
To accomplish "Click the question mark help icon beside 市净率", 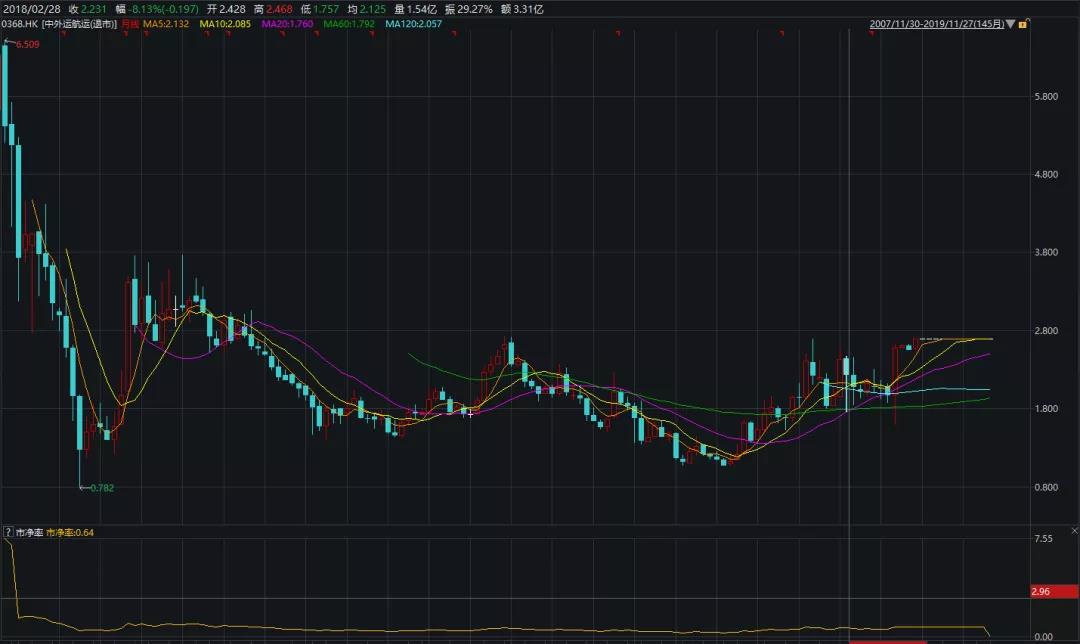I will 8,532.
